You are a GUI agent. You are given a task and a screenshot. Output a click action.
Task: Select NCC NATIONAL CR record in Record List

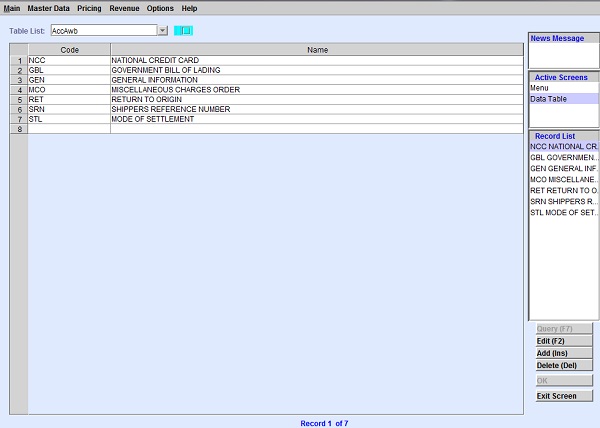tap(564, 146)
